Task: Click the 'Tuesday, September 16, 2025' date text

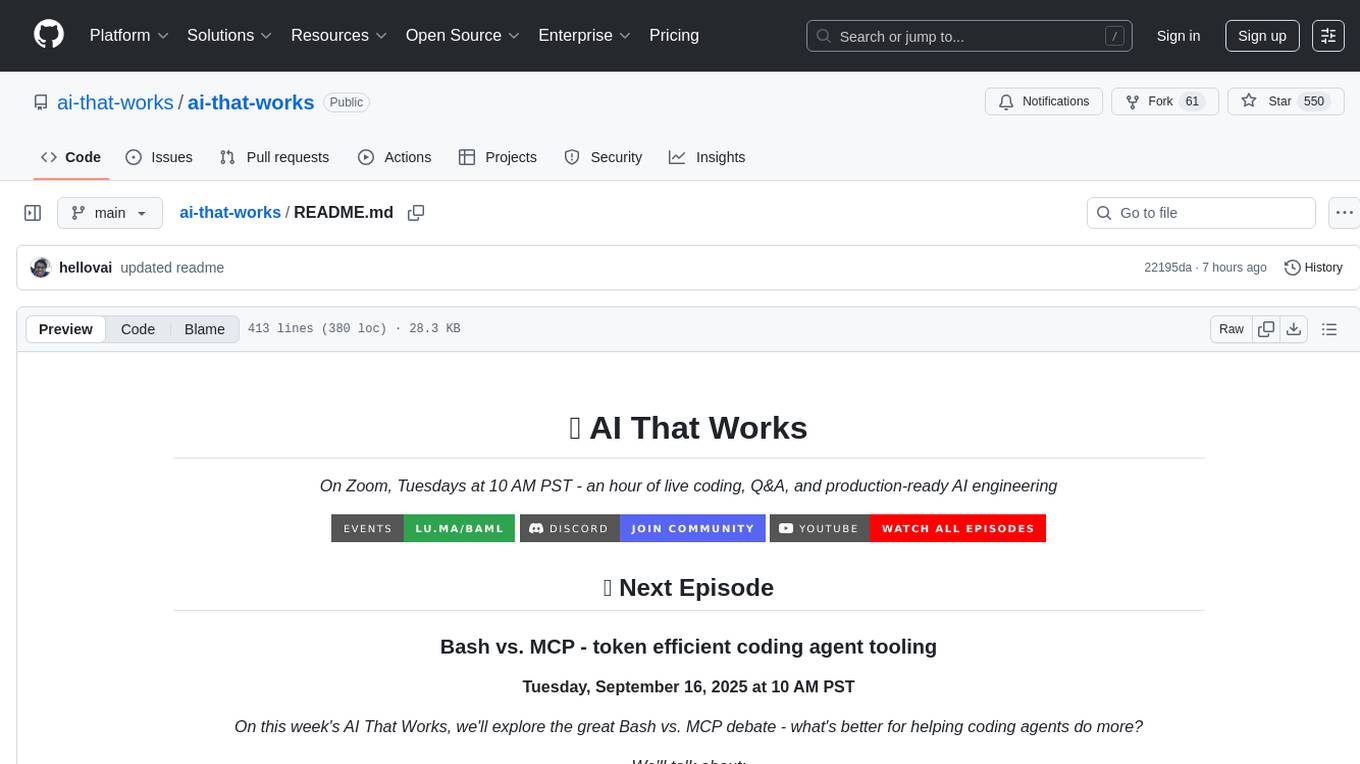Action: pyautogui.click(x=688, y=687)
